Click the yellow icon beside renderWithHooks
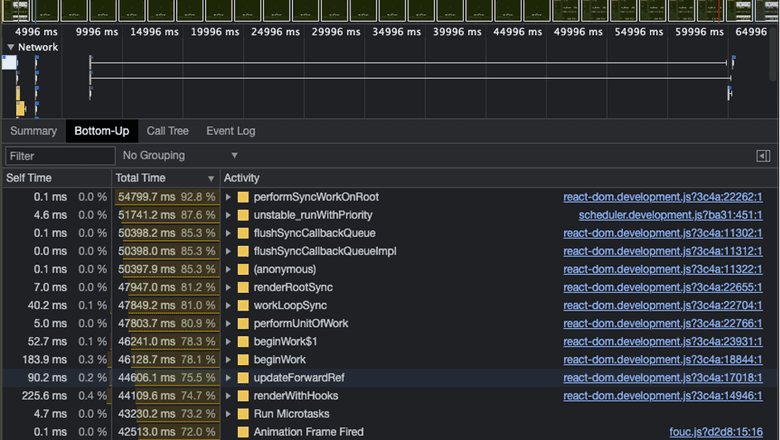This screenshot has width=780, height=440. 243,395
